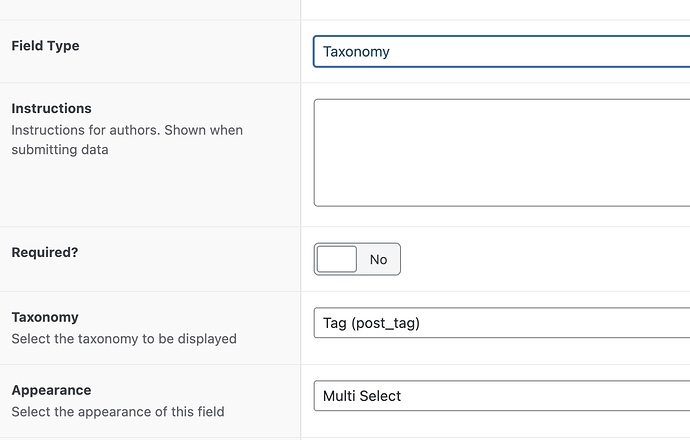
Task: Click the "Instructions for authors" description text
Action: tap(127, 130)
